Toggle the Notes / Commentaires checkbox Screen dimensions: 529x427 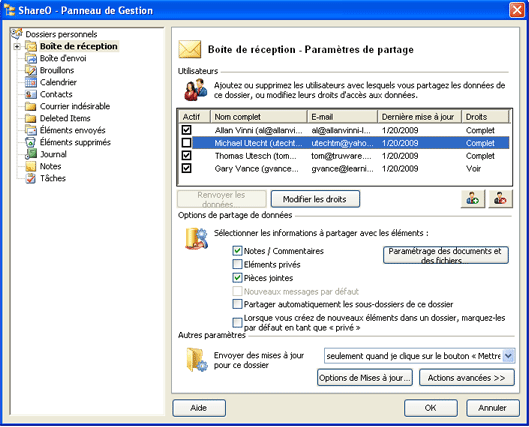click(237, 251)
